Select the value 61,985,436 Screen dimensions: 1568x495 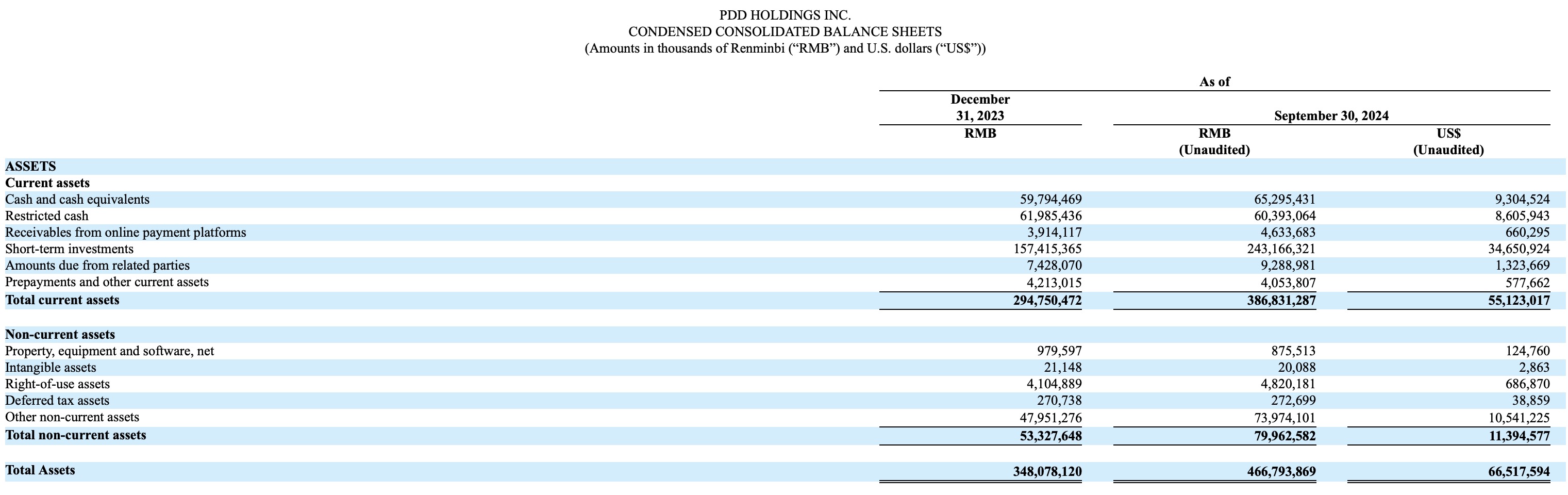[x=1050, y=216]
